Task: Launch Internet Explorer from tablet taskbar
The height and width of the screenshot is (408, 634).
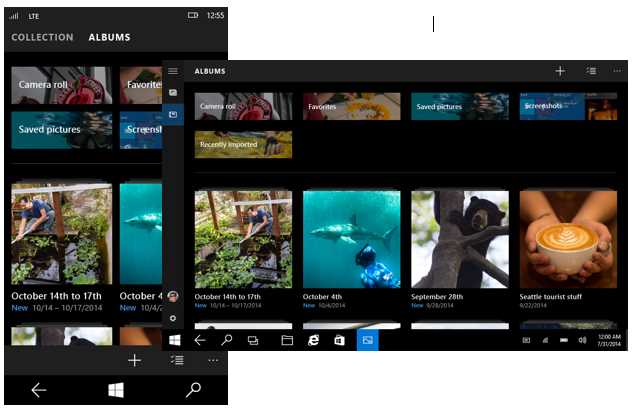Action: 313,340
